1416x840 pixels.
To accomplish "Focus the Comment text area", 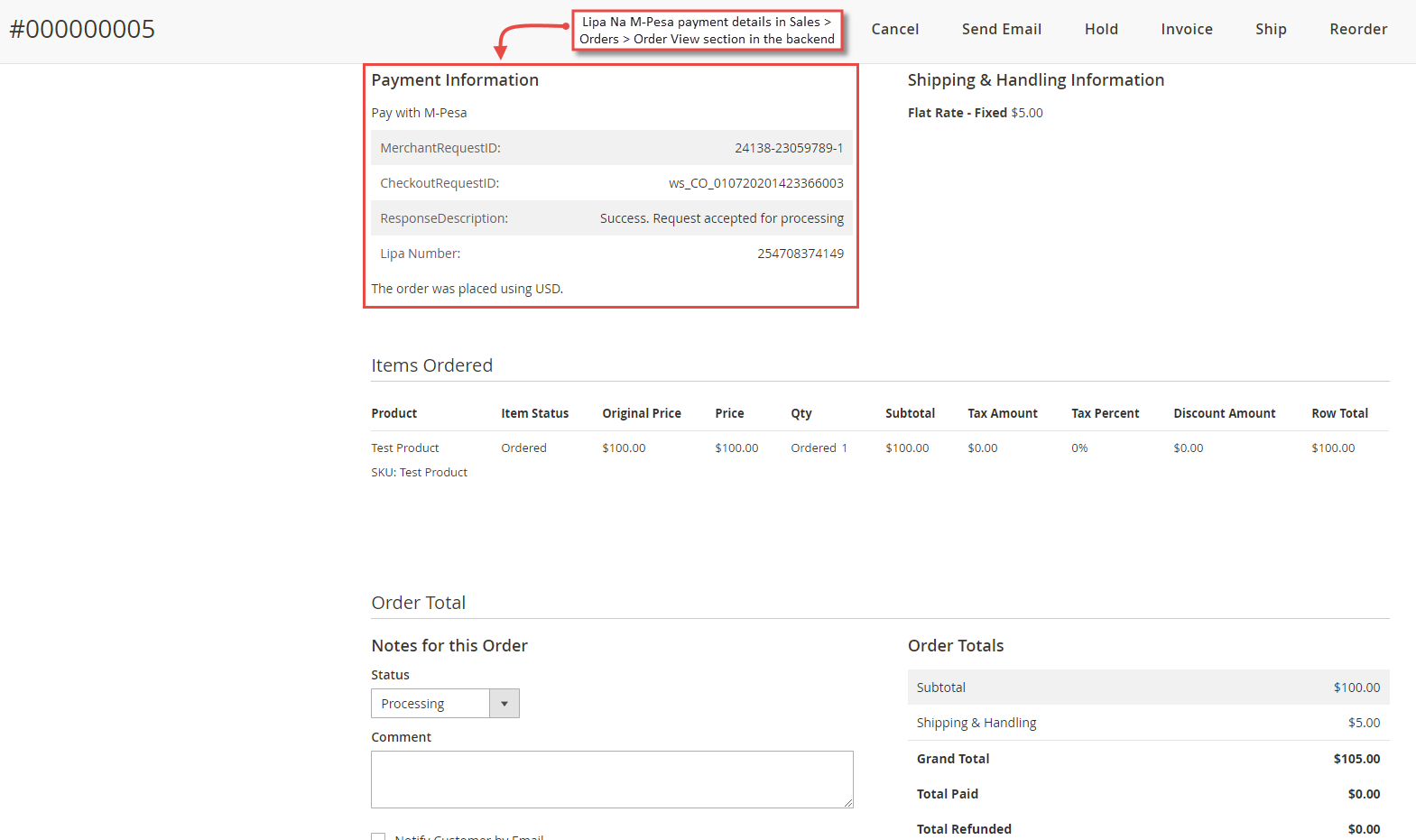I will pyautogui.click(x=612, y=780).
